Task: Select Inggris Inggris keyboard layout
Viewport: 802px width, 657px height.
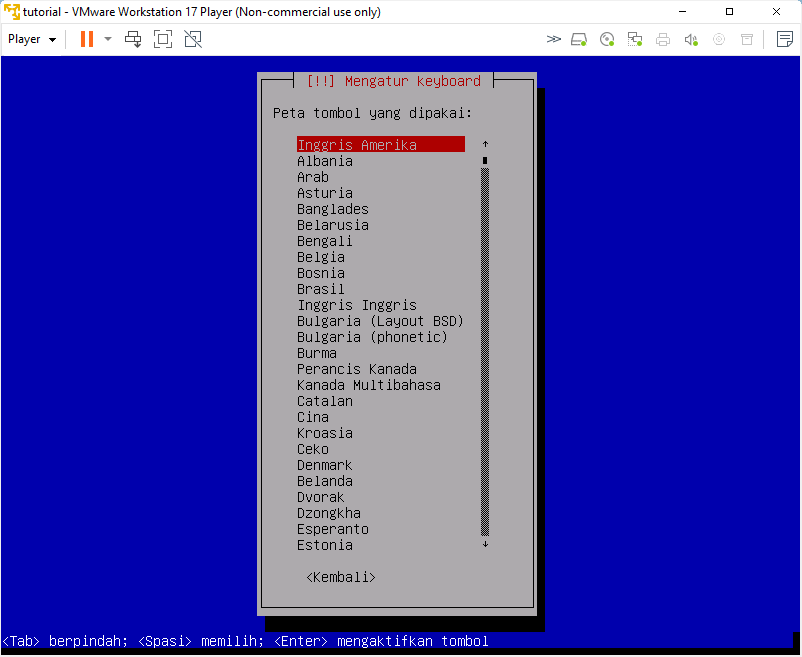Action: (357, 305)
